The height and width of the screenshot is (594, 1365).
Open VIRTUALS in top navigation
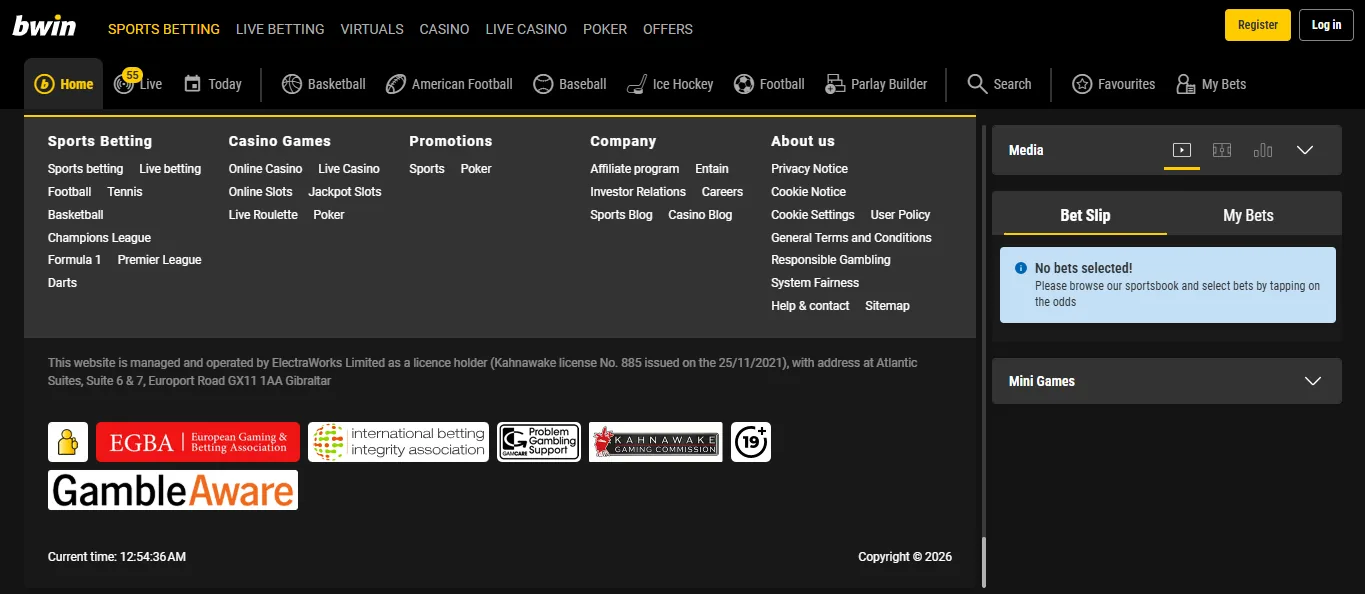[372, 29]
